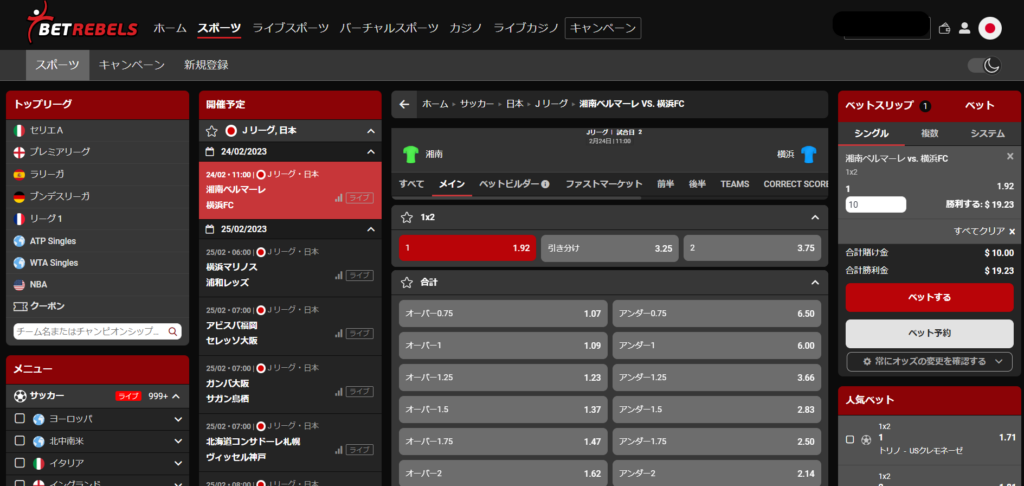Click the BetRebels logo
This screenshot has width=1024, height=486.
click(82, 22)
